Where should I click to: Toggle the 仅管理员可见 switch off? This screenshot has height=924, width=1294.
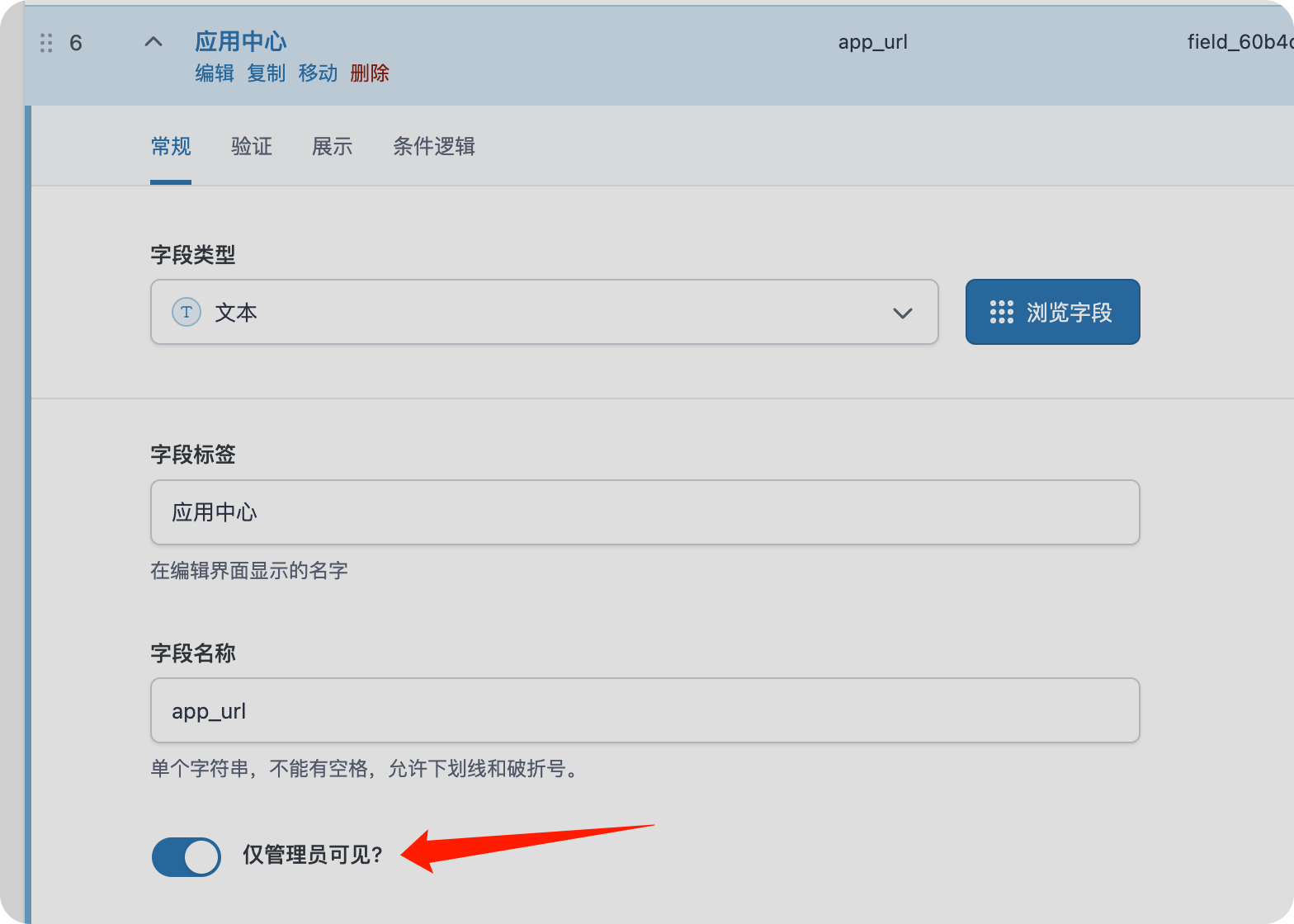click(x=187, y=856)
